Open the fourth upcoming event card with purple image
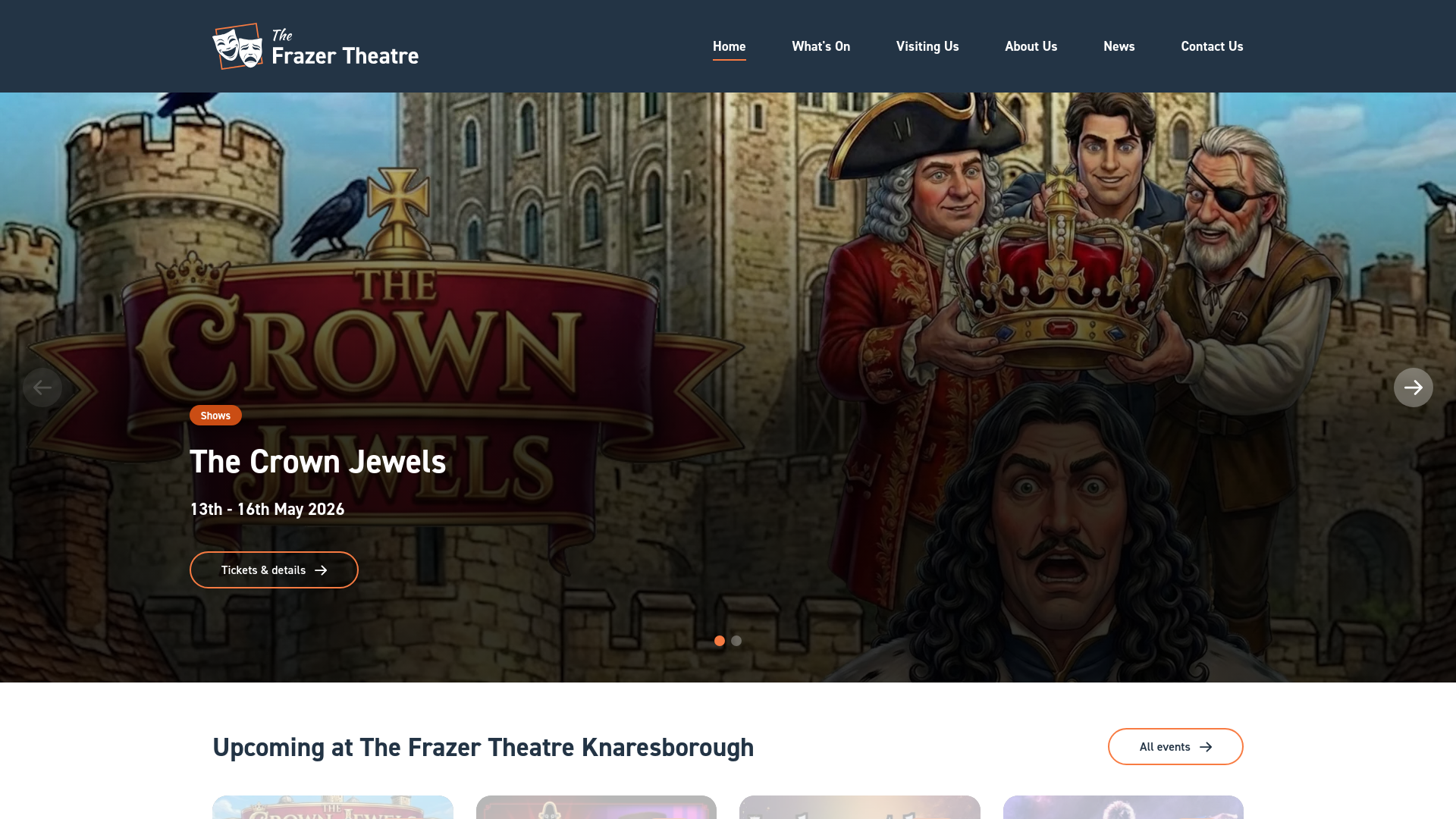The image size is (1456, 819). (x=1123, y=807)
